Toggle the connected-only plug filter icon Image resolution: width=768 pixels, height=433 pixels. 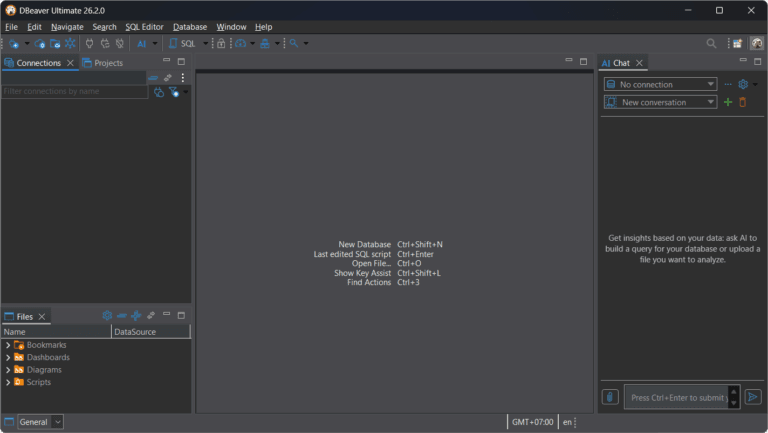click(x=159, y=92)
